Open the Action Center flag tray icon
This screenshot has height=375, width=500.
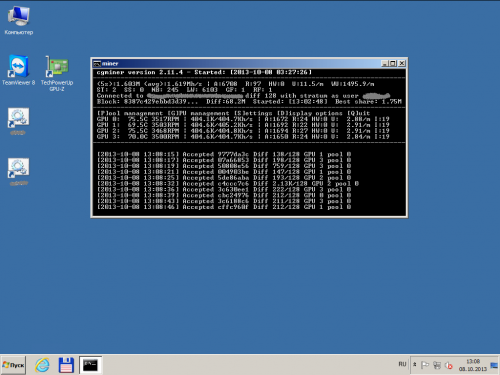pyautogui.click(x=425, y=365)
